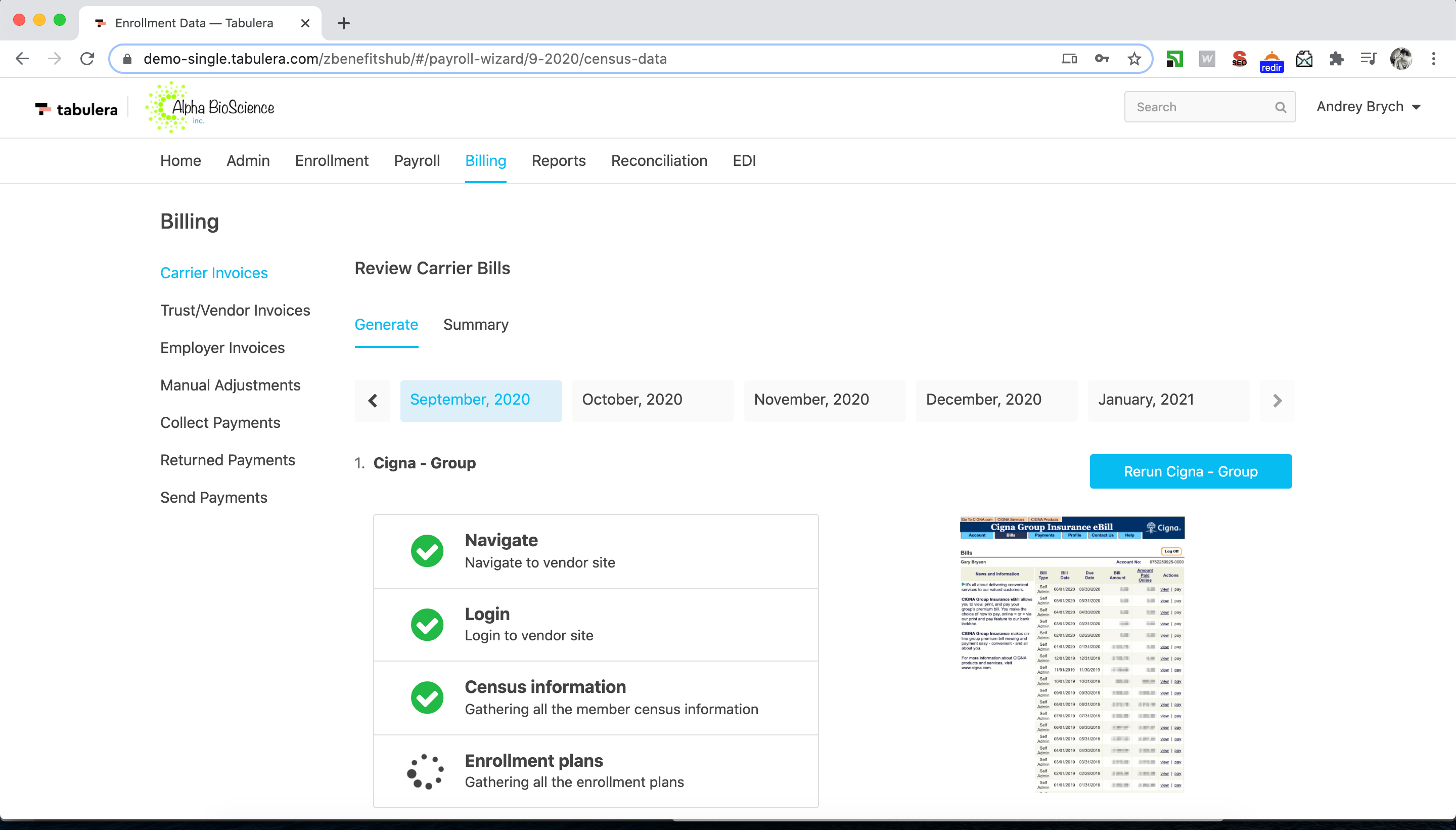Viewport: 1456px width, 830px height.
Task: Click Census information green checkmark
Action: pos(427,697)
